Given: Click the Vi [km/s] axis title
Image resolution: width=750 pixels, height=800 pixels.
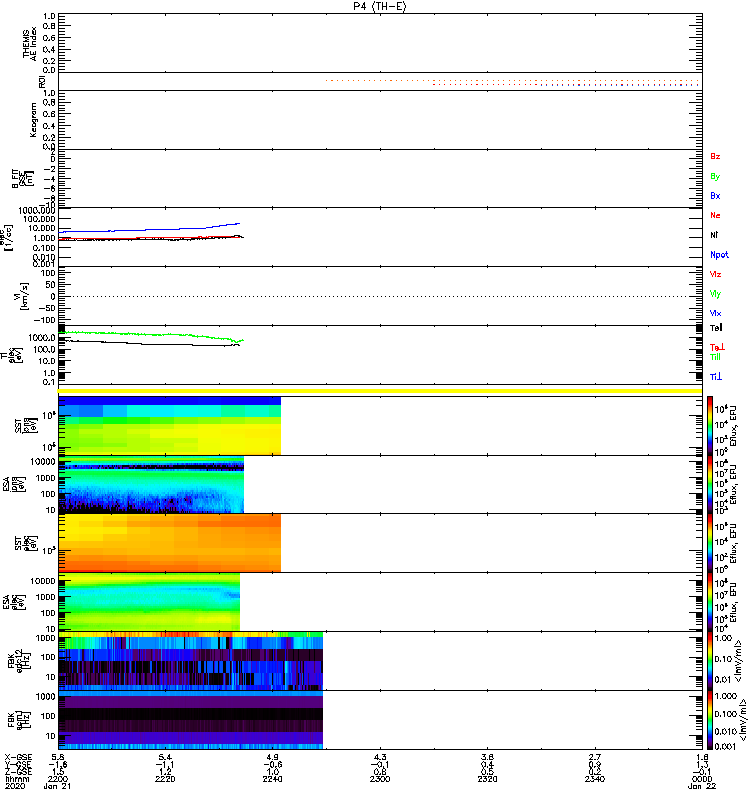Looking at the screenshot, I should pyautogui.click(x=23, y=296).
